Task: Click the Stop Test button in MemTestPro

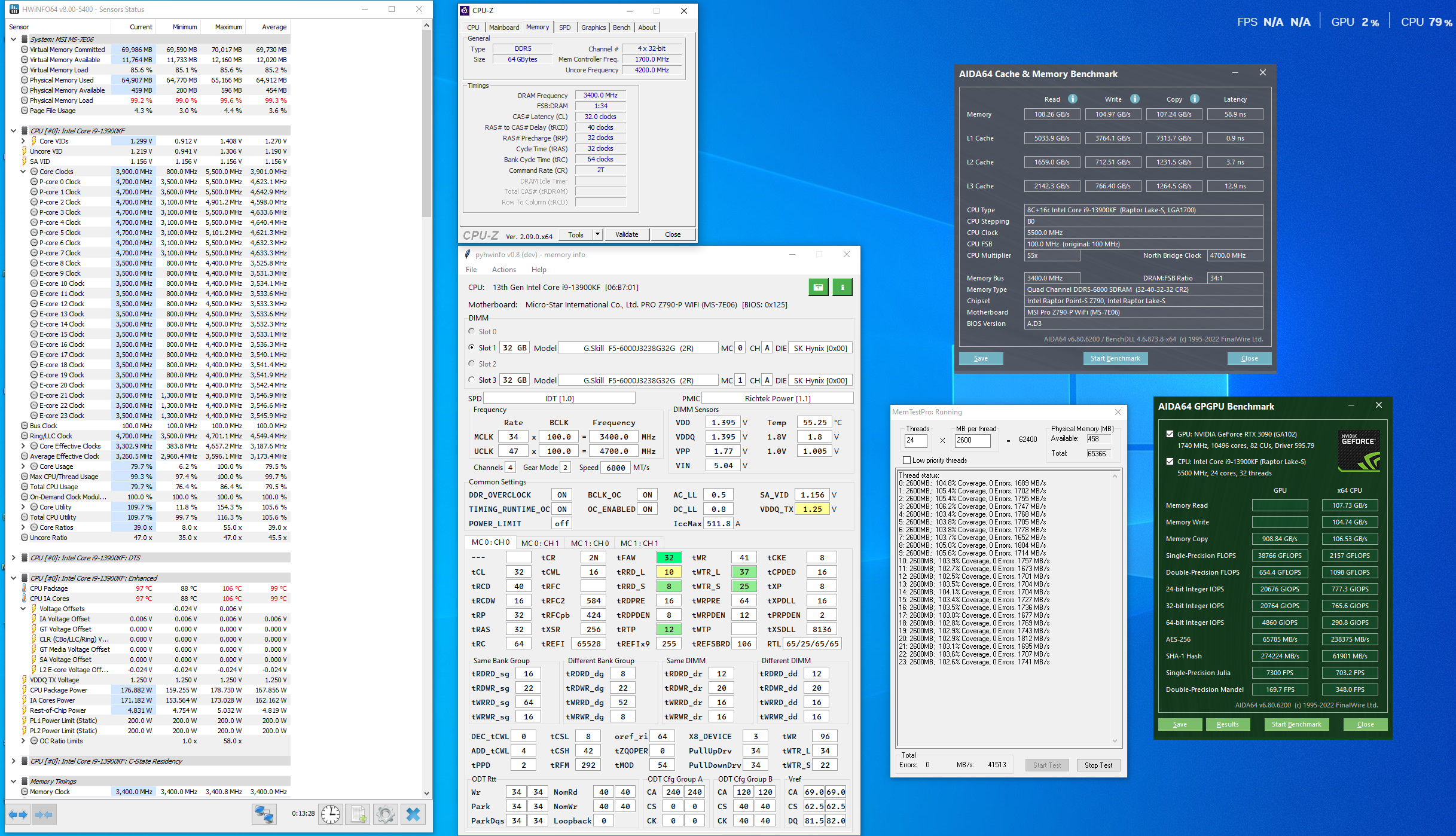Action: click(x=1098, y=765)
